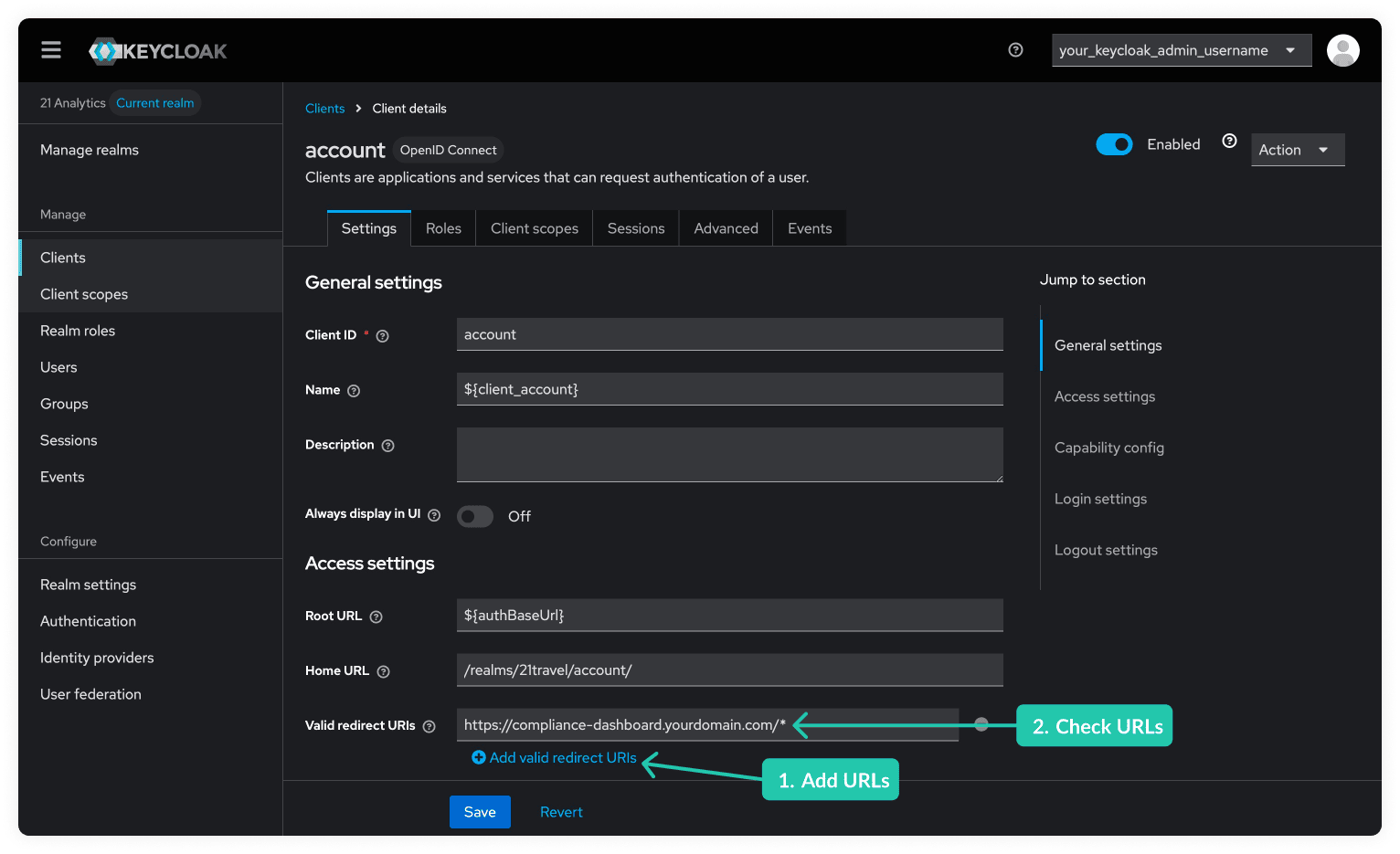Click the help icon next to Always display in UI
Screen dimensions: 1400x854
click(x=434, y=514)
